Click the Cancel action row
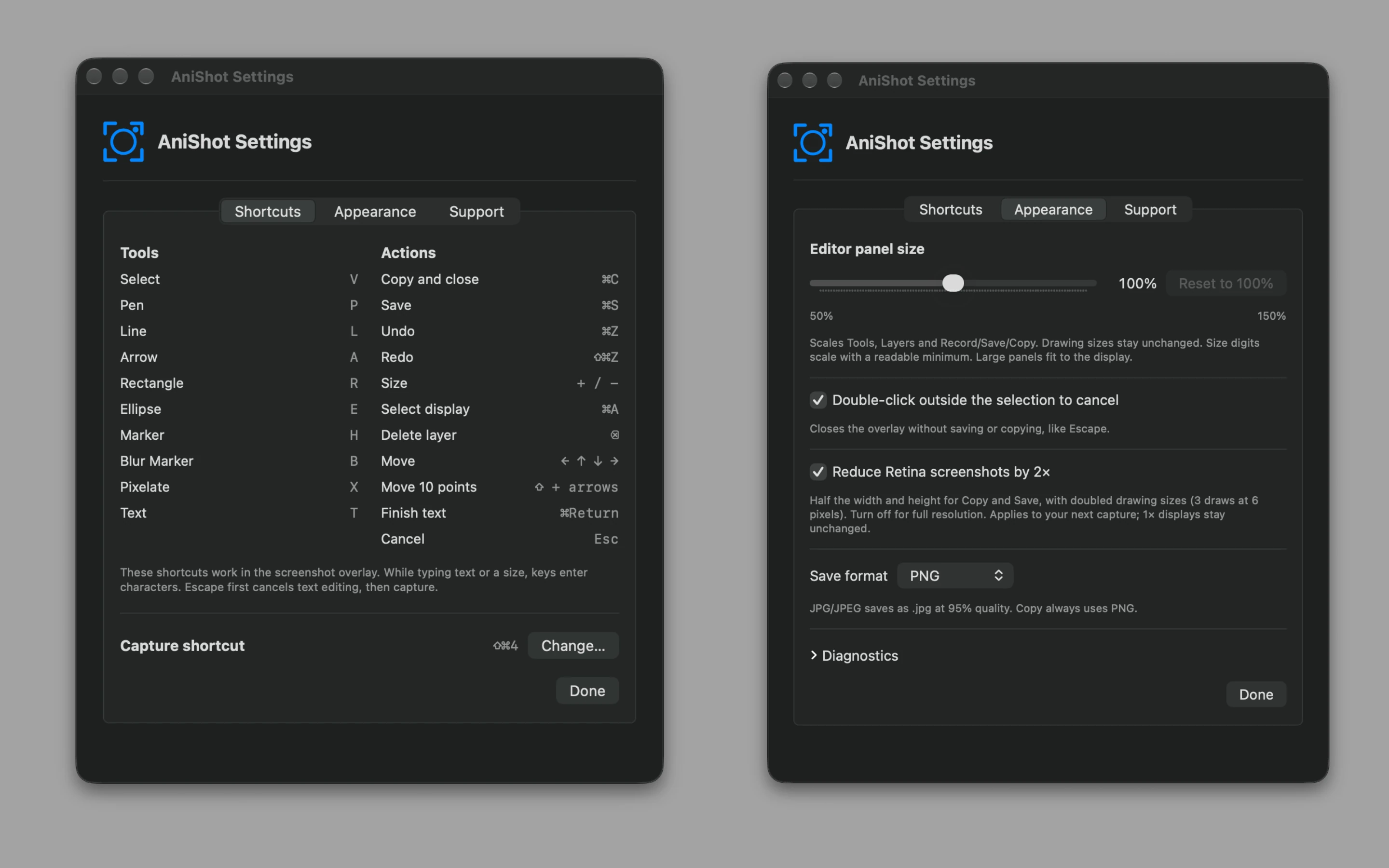Image resolution: width=1389 pixels, height=868 pixels. pyautogui.click(x=499, y=539)
